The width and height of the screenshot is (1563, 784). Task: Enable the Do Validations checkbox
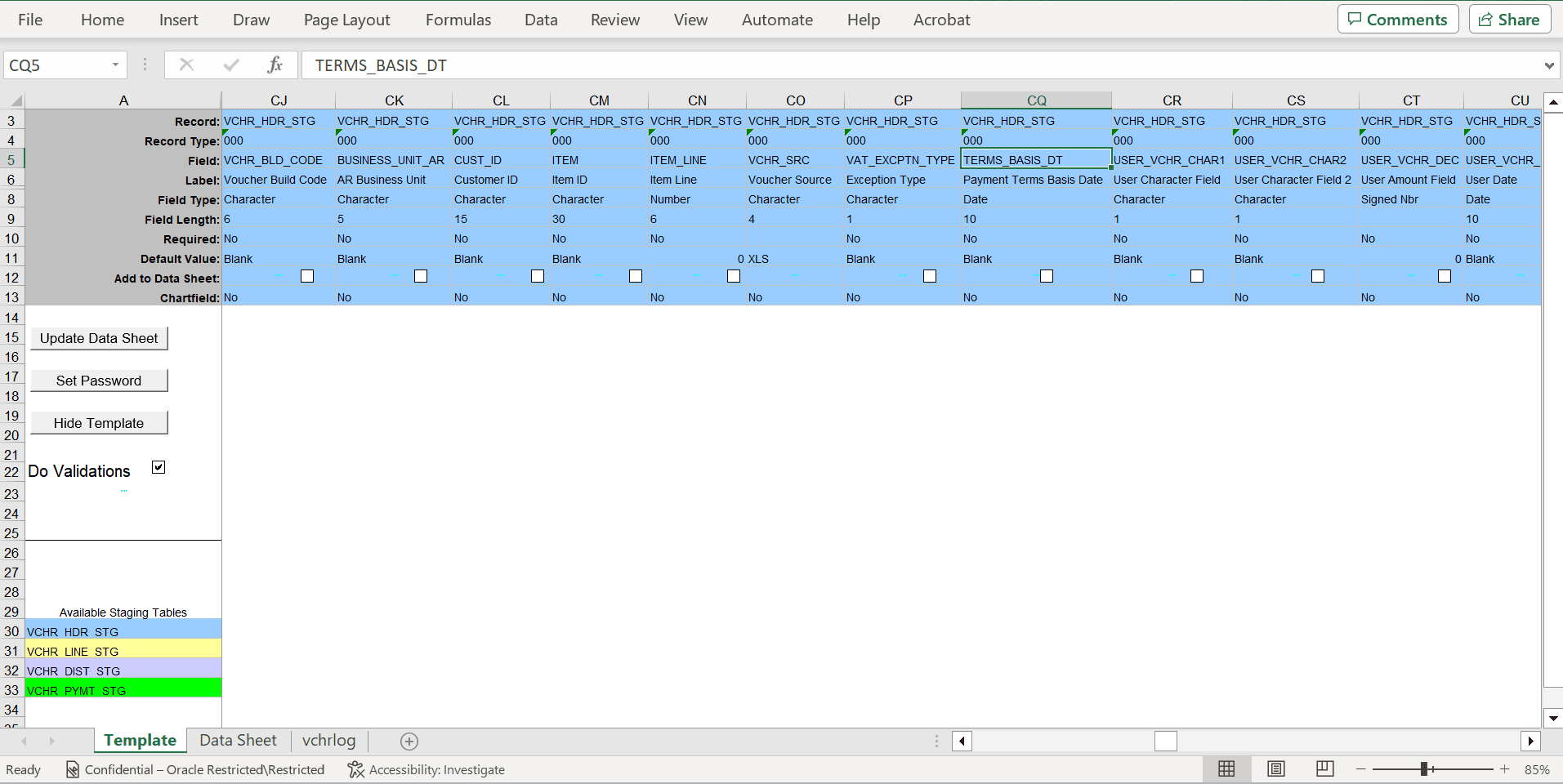point(158,466)
